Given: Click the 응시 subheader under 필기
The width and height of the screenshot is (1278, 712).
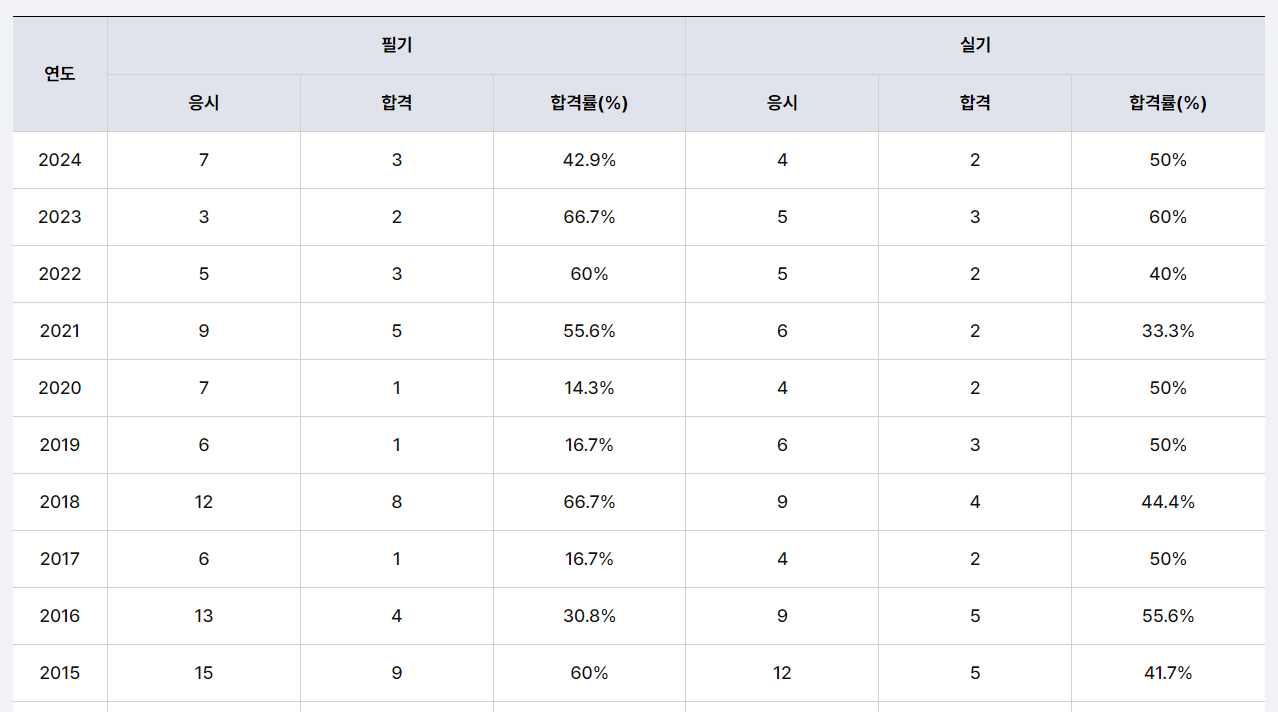Looking at the screenshot, I should pyautogui.click(x=204, y=103).
